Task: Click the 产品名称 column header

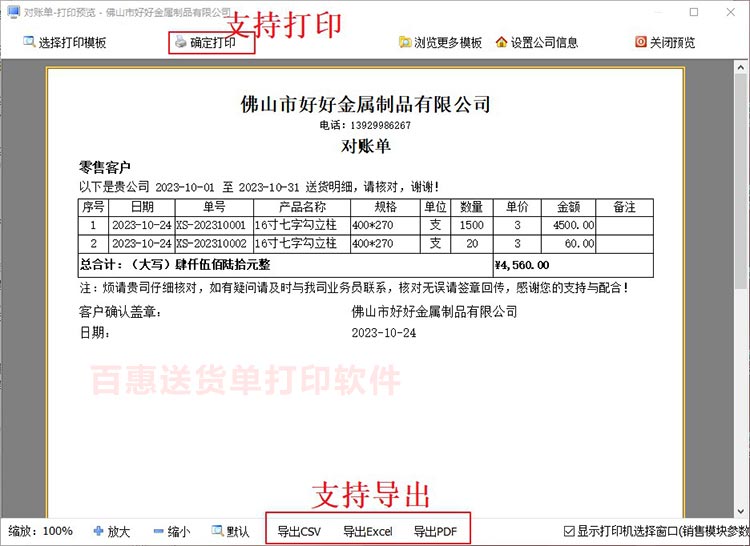Action: click(302, 207)
